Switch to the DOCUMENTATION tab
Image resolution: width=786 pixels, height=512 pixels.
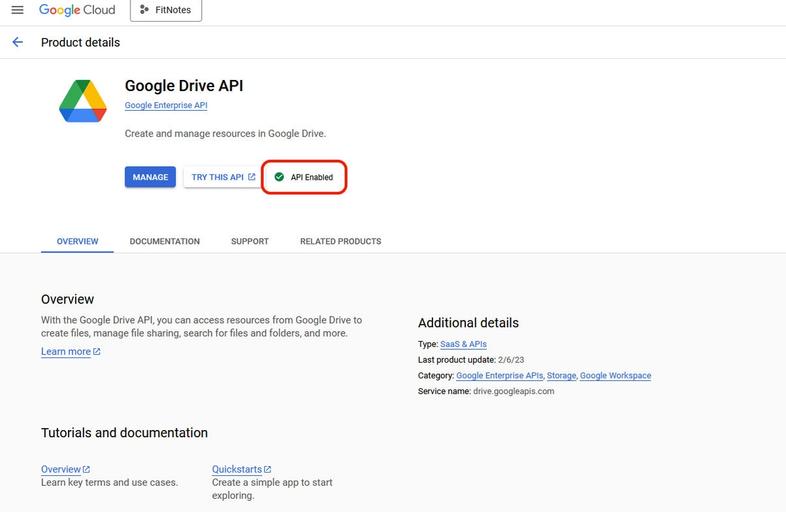pos(164,241)
